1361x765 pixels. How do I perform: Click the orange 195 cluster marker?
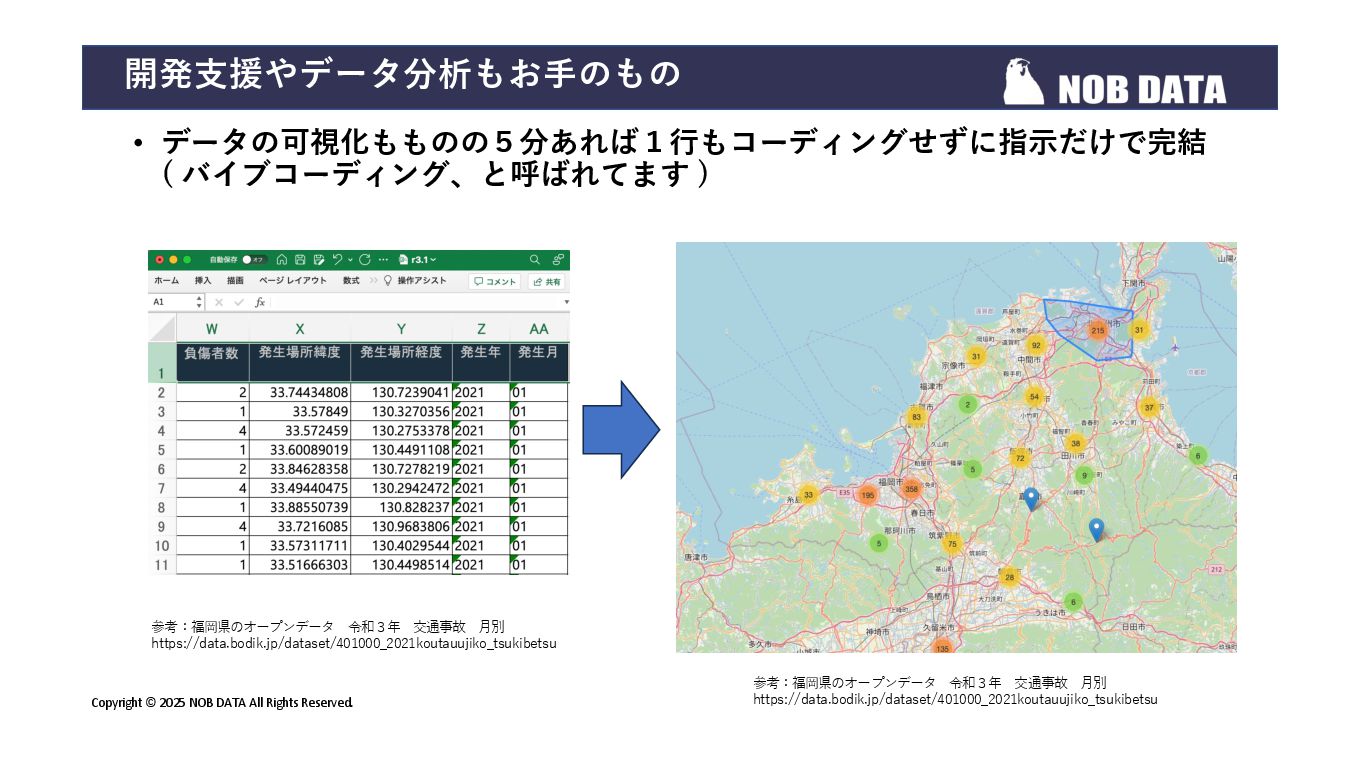click(867, 495)
